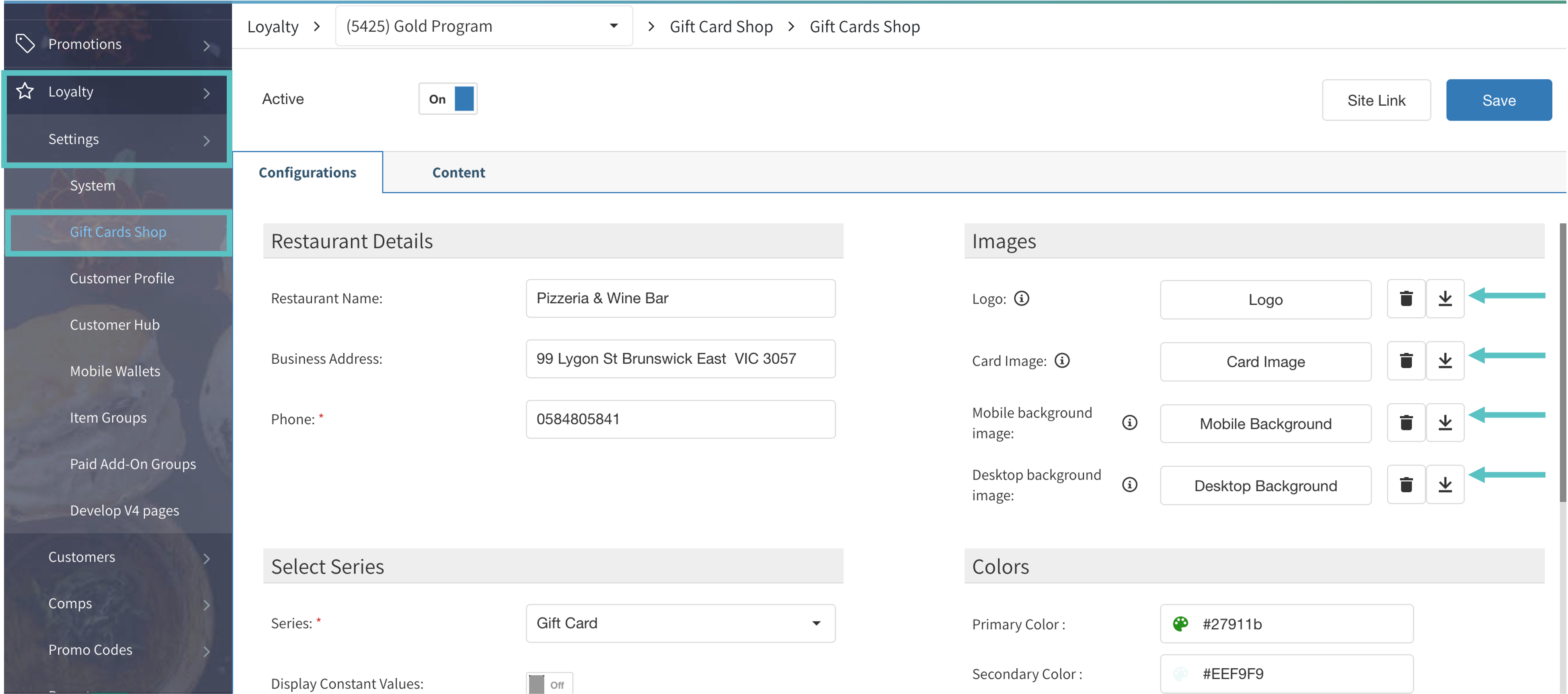Switch to the Content tab

pyautogui.click(x=458, y=173)
